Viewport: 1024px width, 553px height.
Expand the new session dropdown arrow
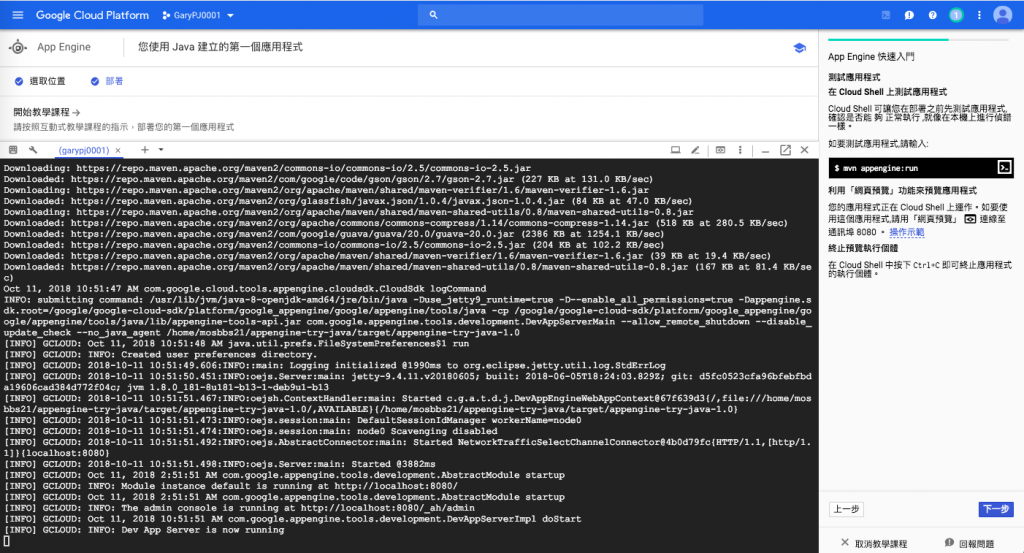tap(161, 150)
